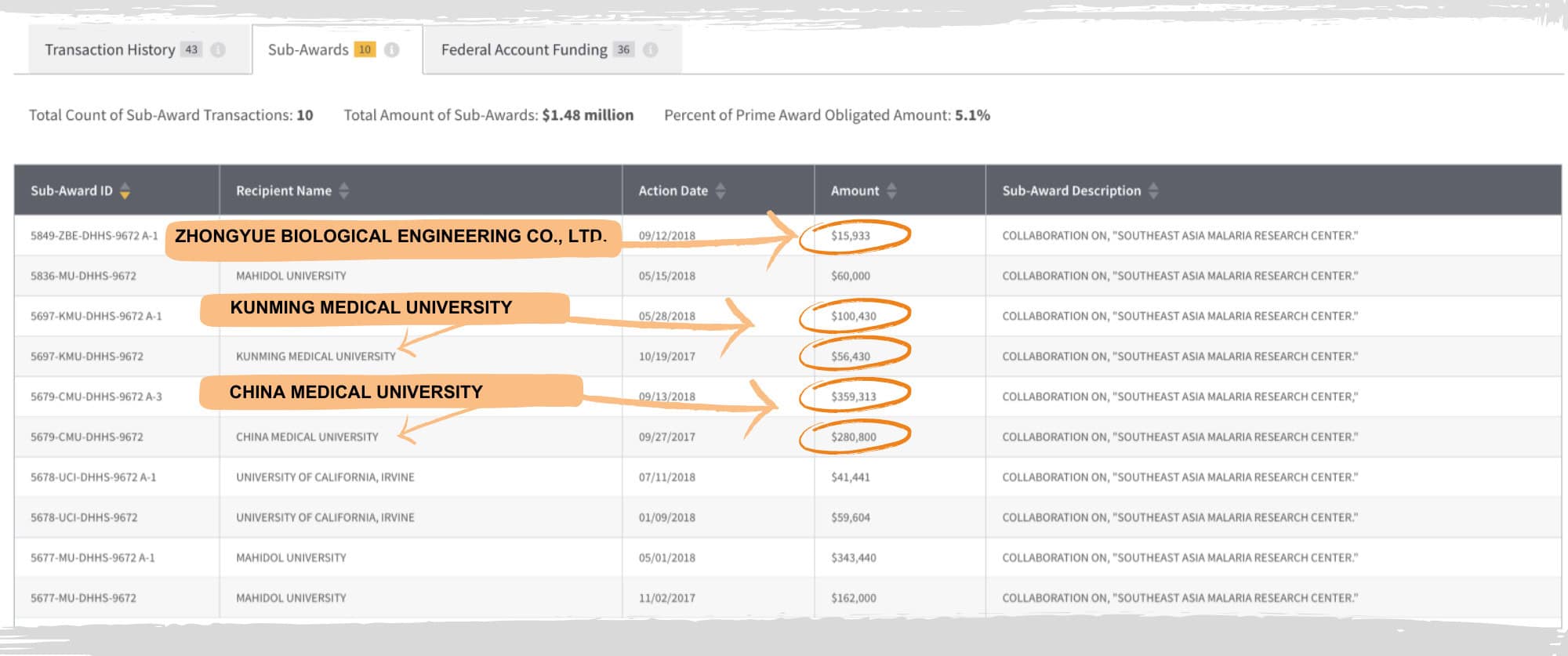This screenshot has height=656, width=1568.
Task: Sort by Sub-Award Description arrows
Action: tap(1153, 190)
